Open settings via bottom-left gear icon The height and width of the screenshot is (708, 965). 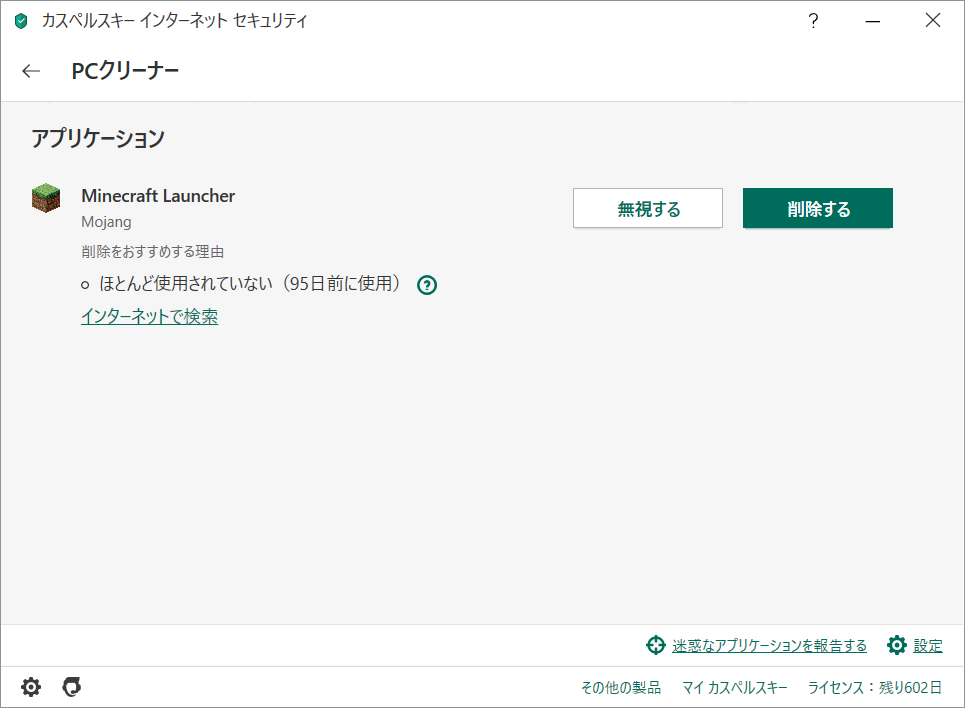pos(31,687)
